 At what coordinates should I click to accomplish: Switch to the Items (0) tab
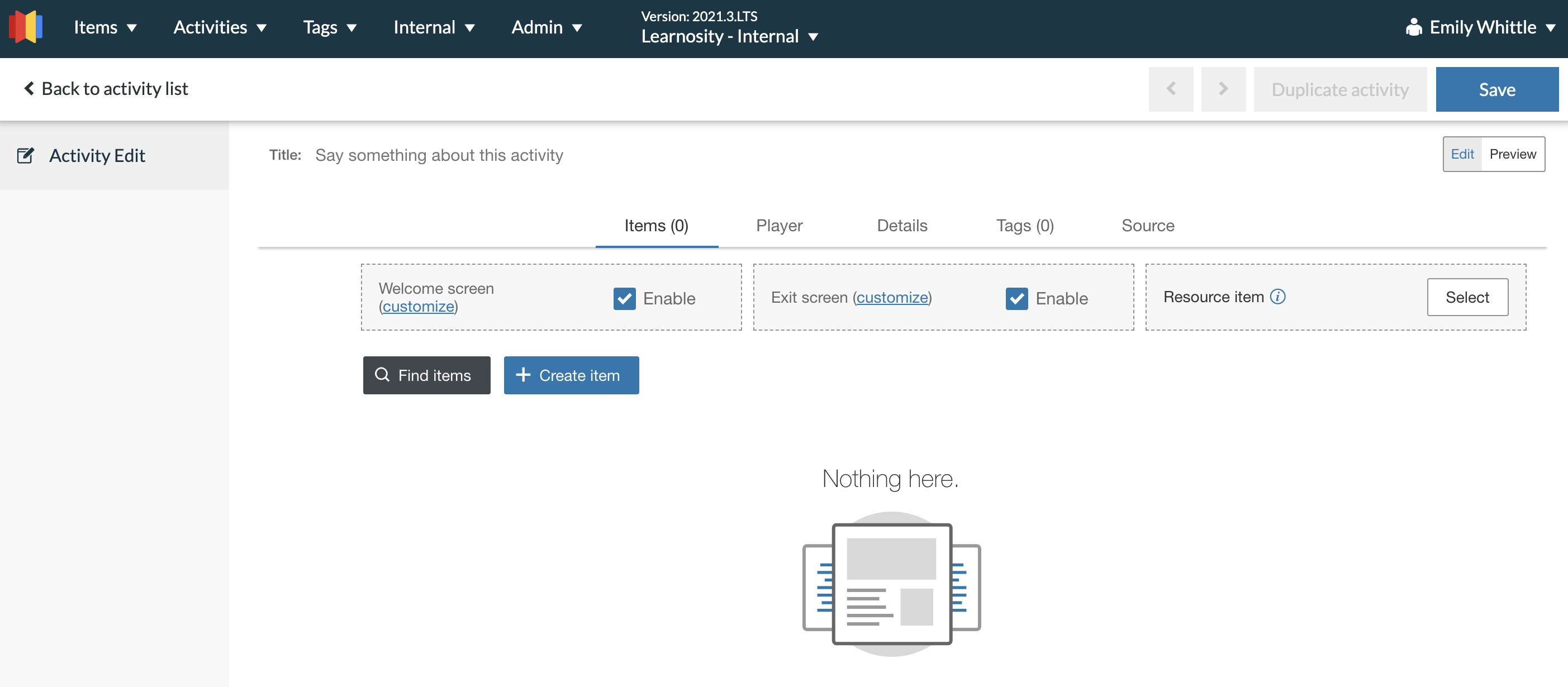pos(656,226)
